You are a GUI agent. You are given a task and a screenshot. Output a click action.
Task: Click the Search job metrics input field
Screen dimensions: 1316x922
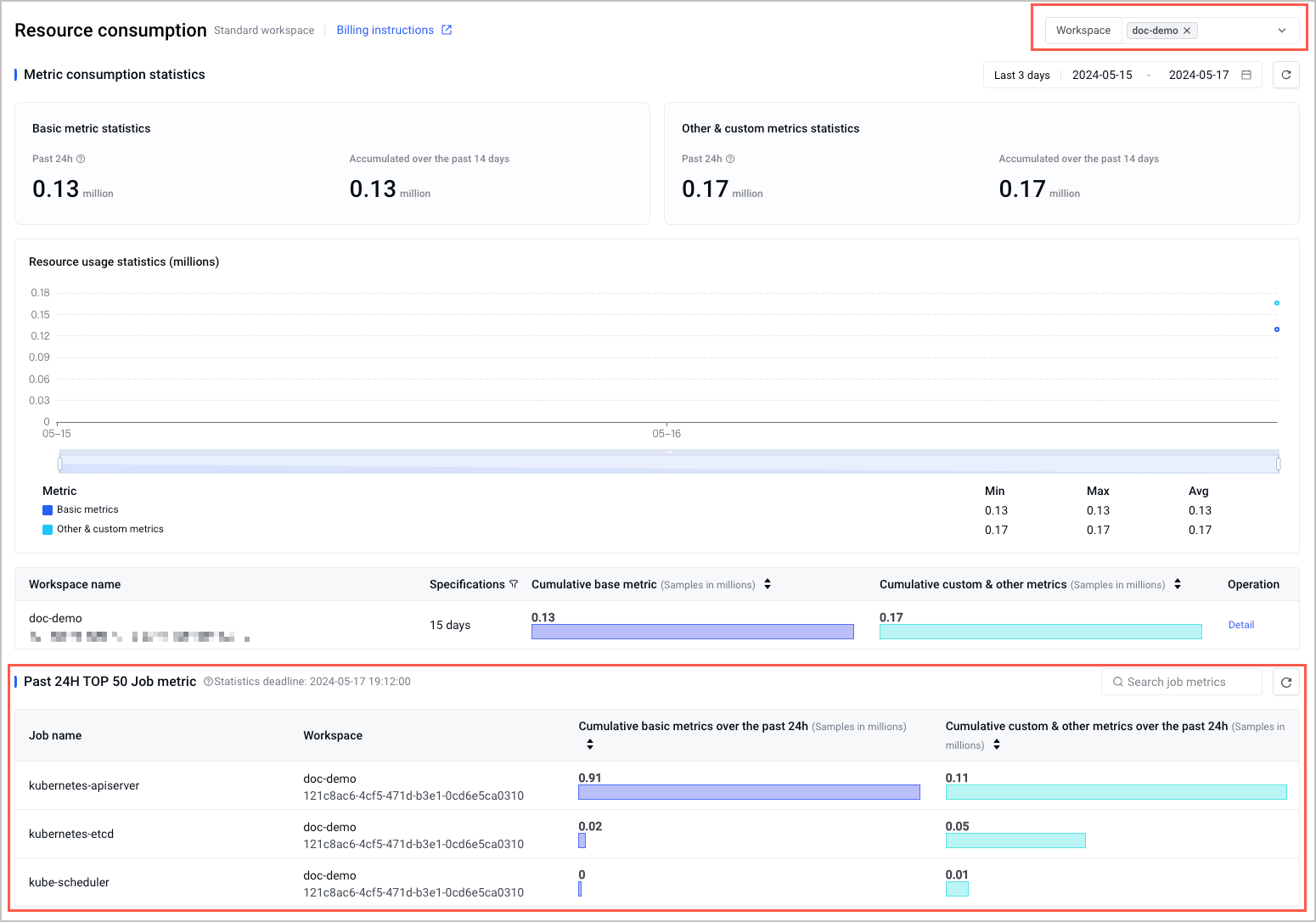(1182, 682)
